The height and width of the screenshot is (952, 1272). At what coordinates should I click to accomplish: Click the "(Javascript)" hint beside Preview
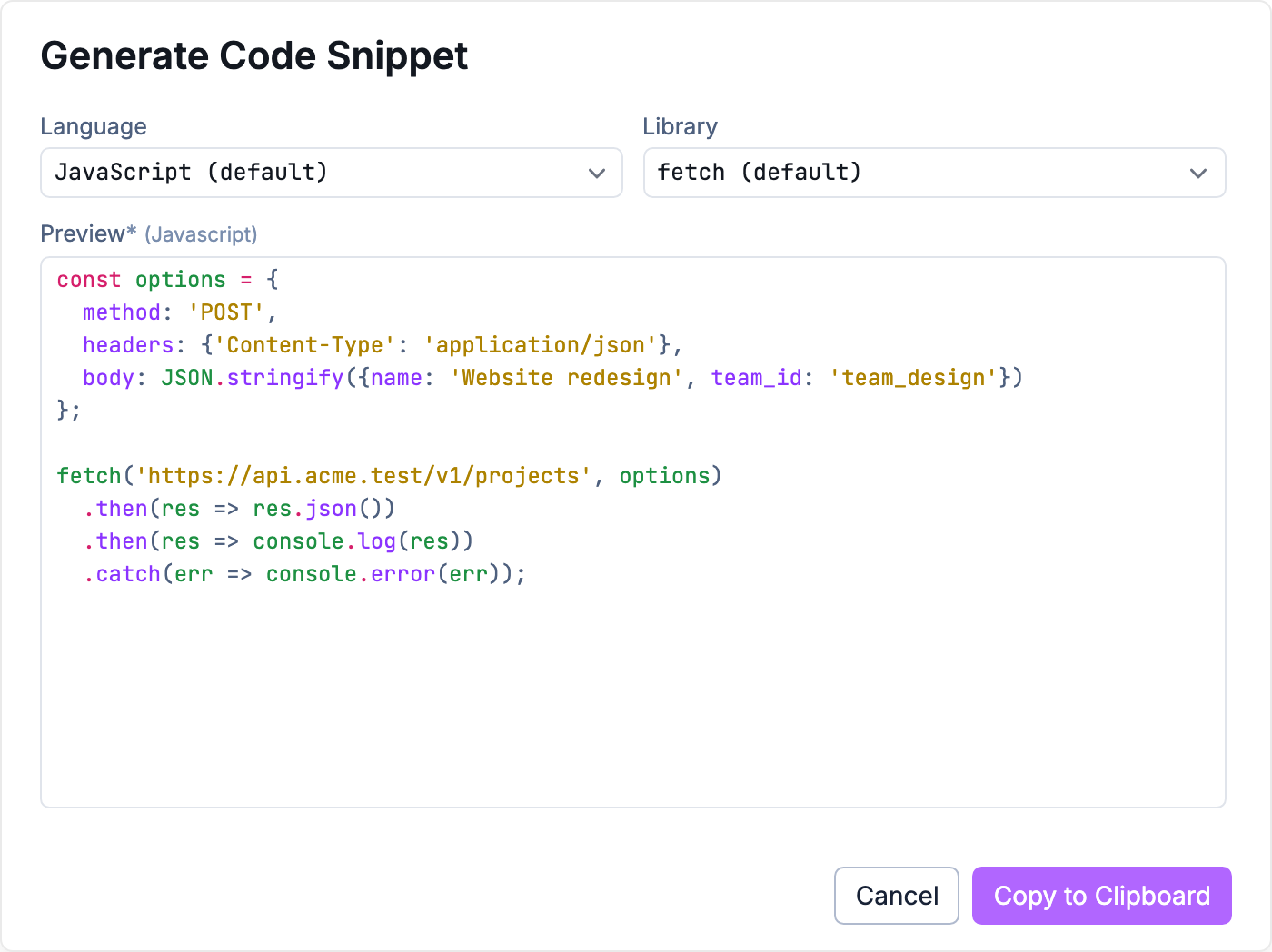pyautogui.click(x=201, y=235)
